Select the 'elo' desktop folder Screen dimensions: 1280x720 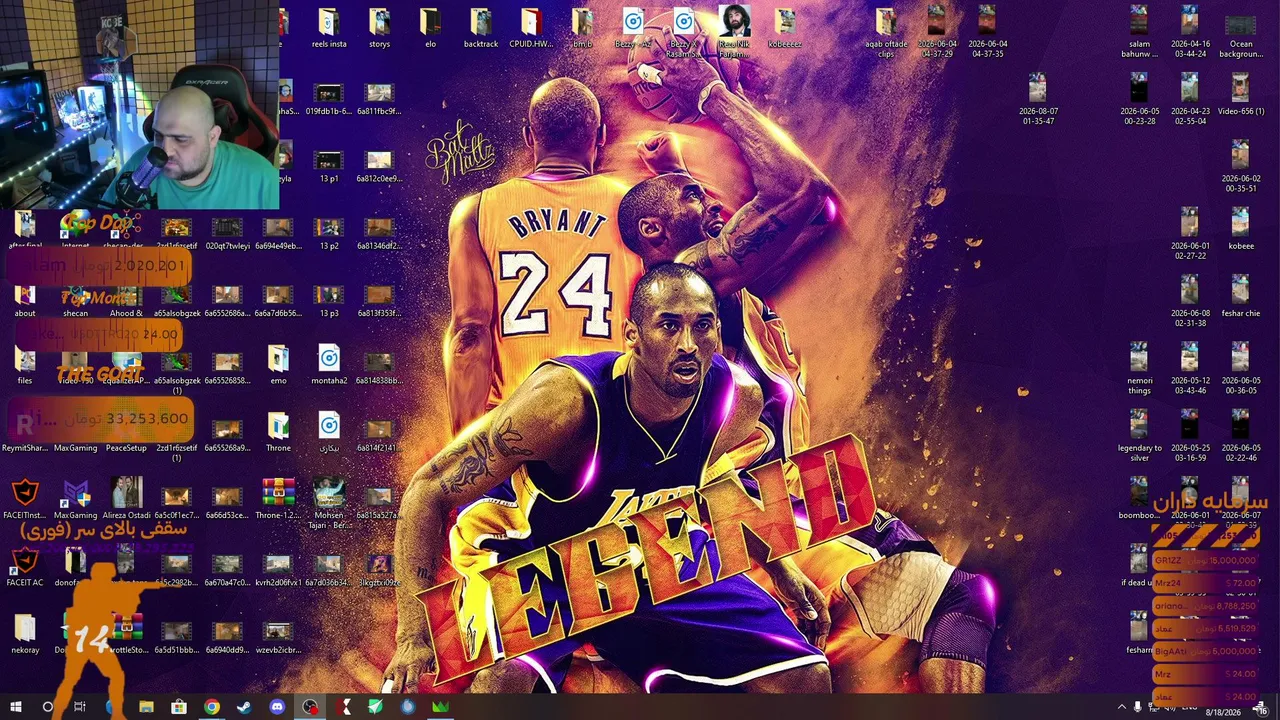pos(430,29)
